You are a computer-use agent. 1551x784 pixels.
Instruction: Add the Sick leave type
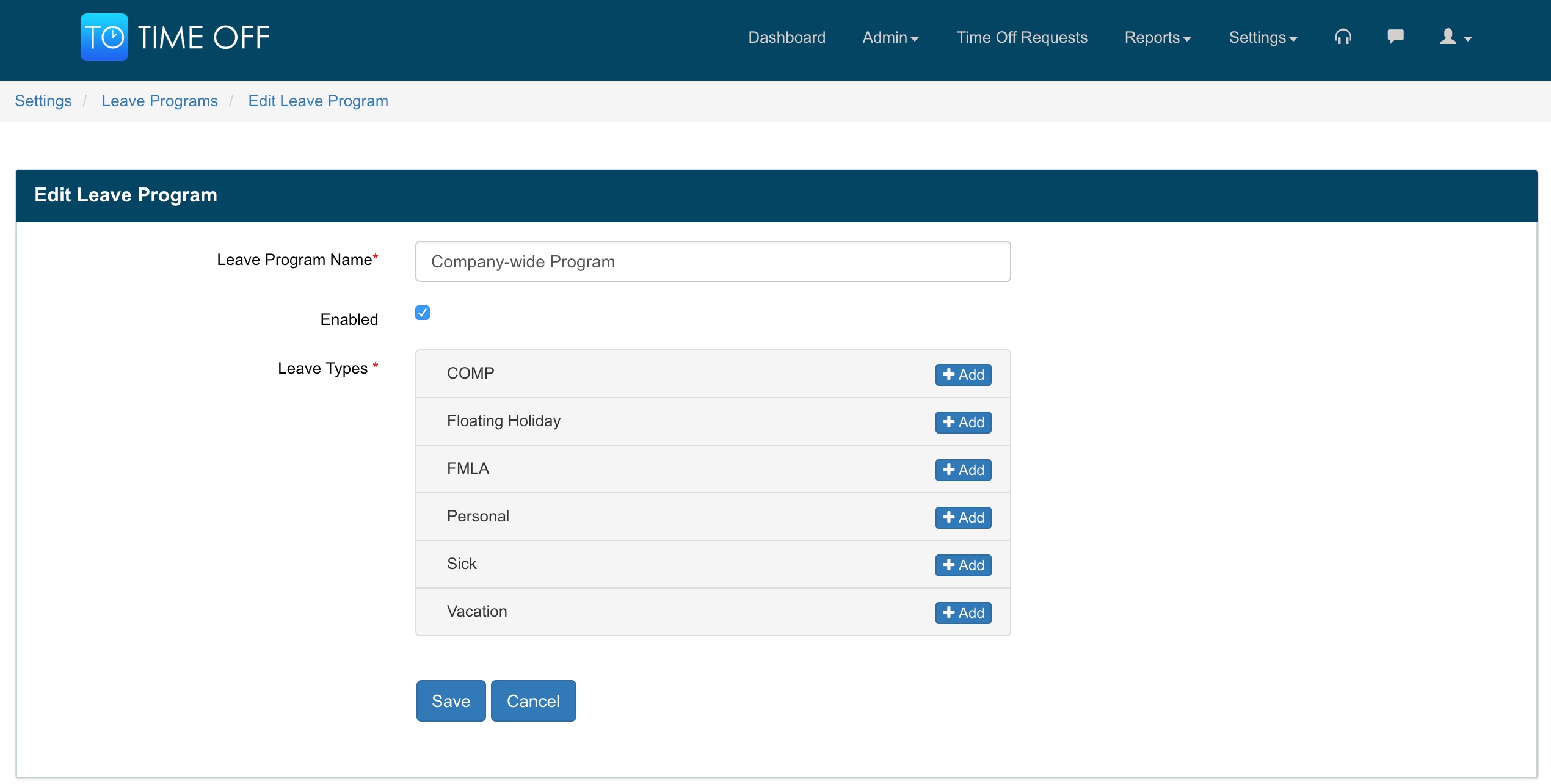tap(963, 565)
